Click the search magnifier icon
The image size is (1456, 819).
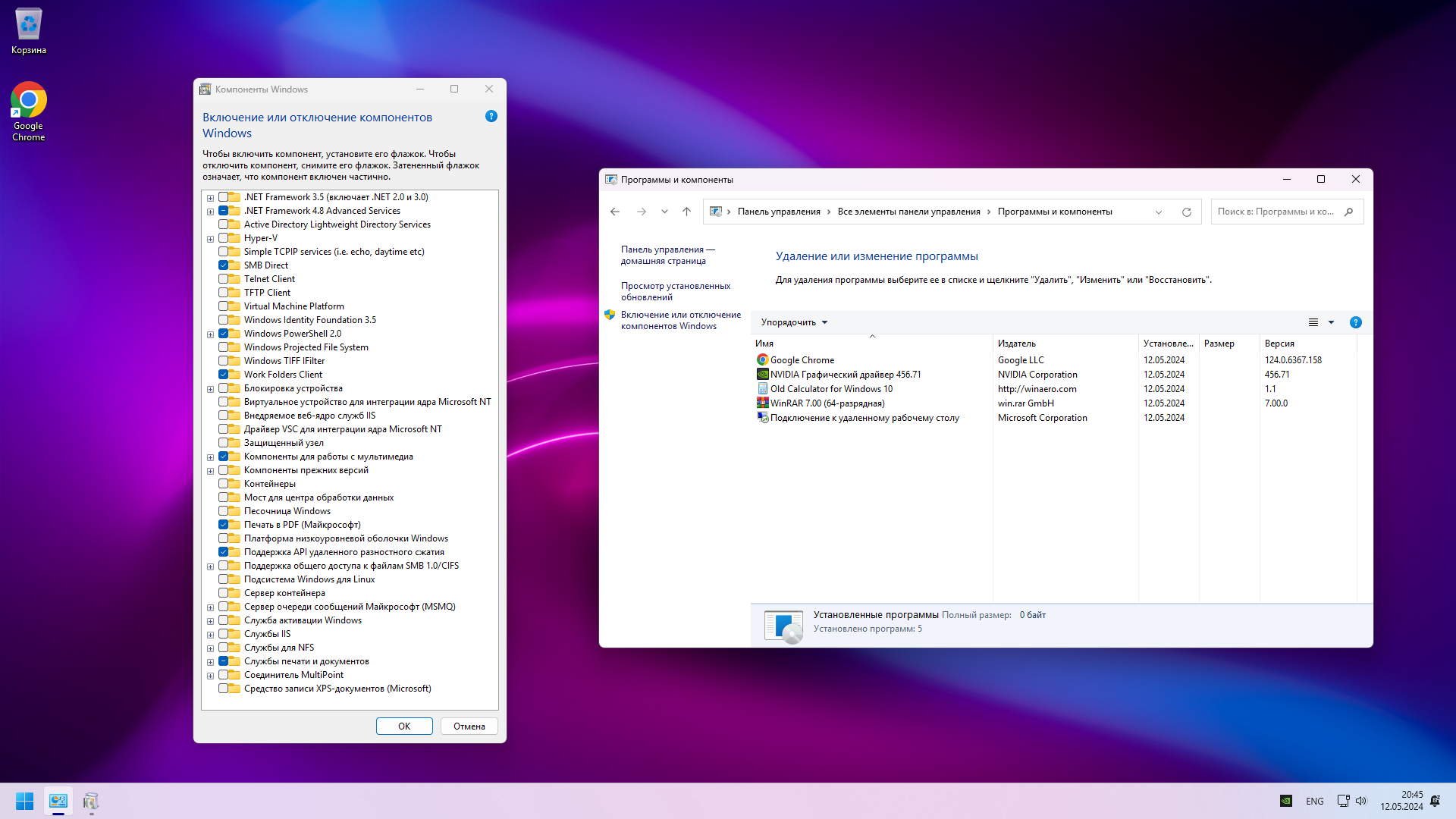(1348, 212)
